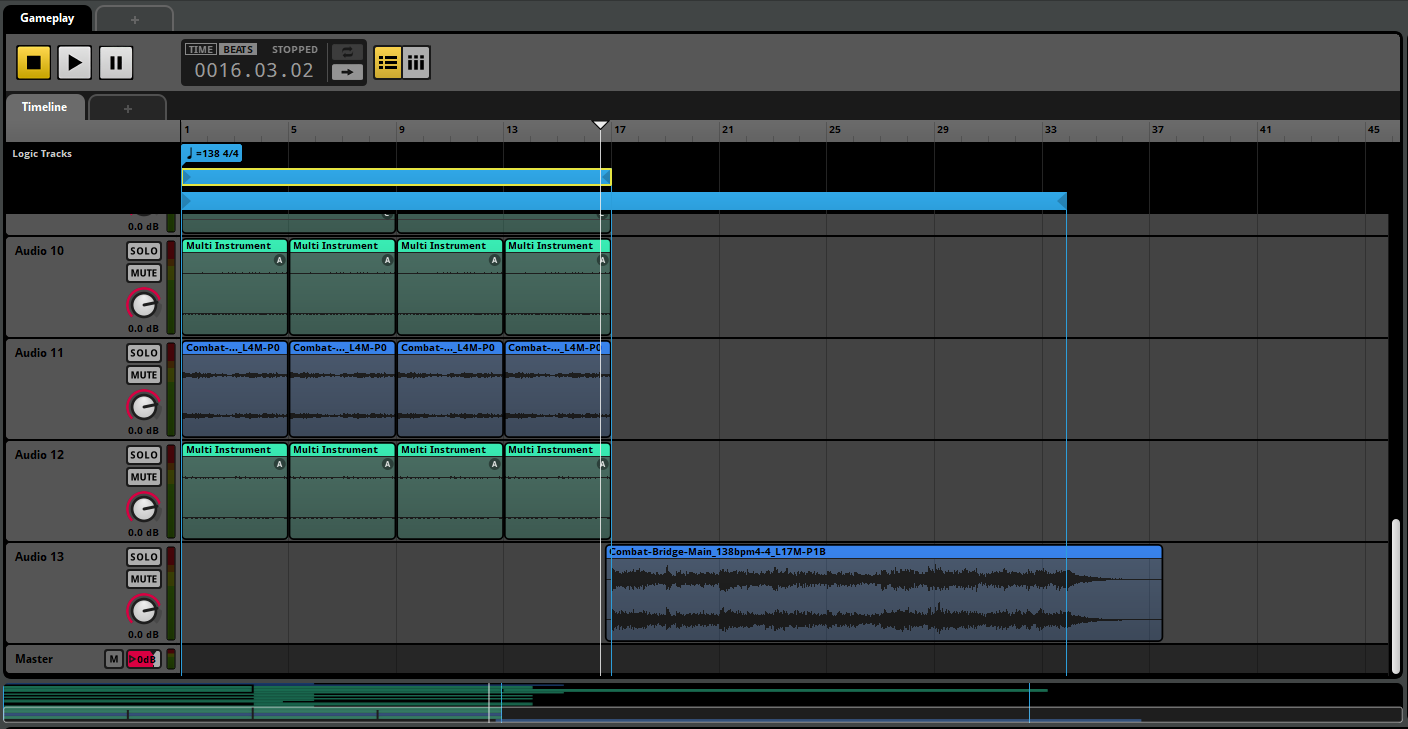Select the Audio 12 track header name
The image size is (1408, 729).
(39, 455)
